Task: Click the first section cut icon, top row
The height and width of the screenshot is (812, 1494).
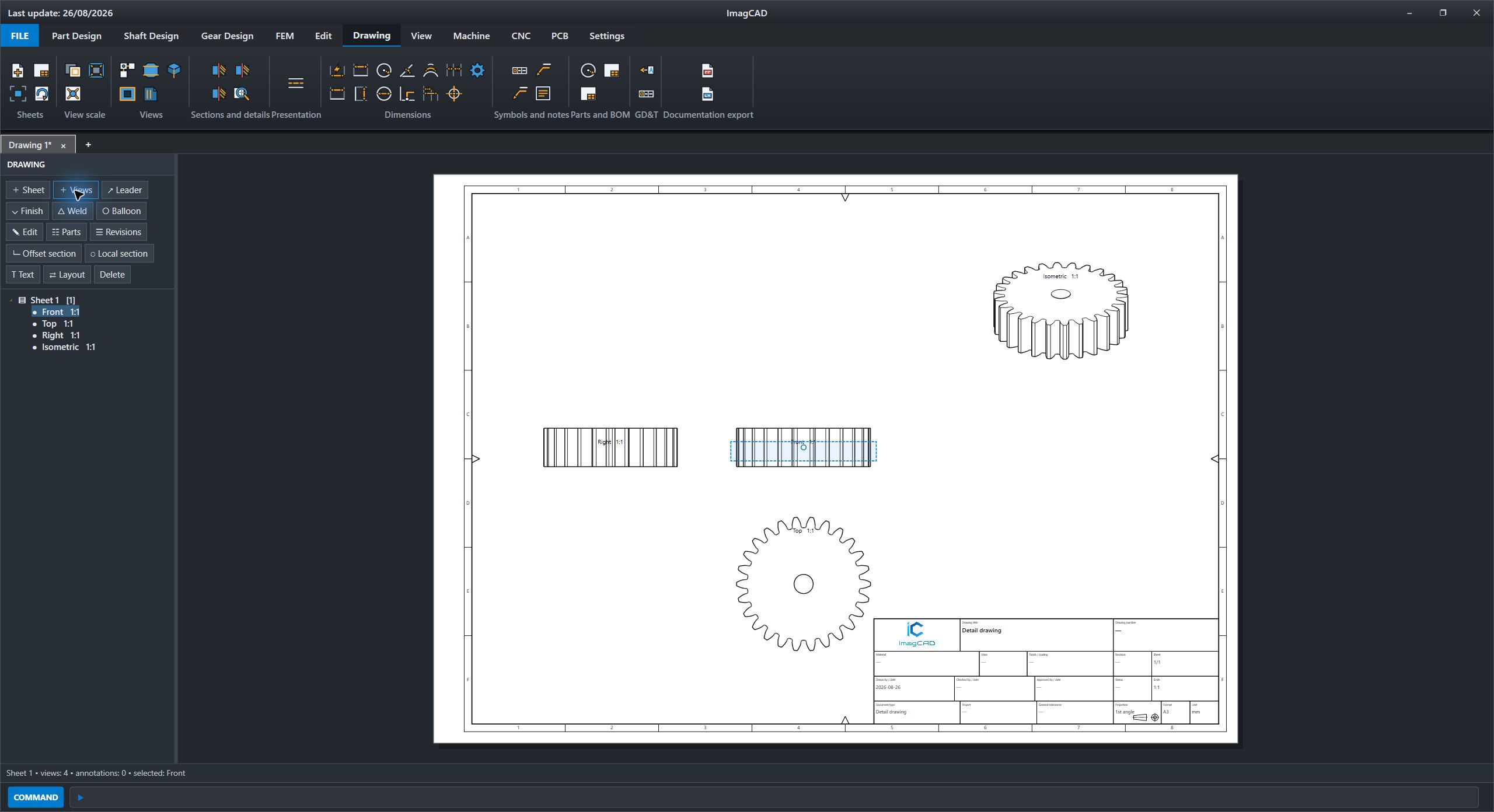Action: (x=218, y=71)
